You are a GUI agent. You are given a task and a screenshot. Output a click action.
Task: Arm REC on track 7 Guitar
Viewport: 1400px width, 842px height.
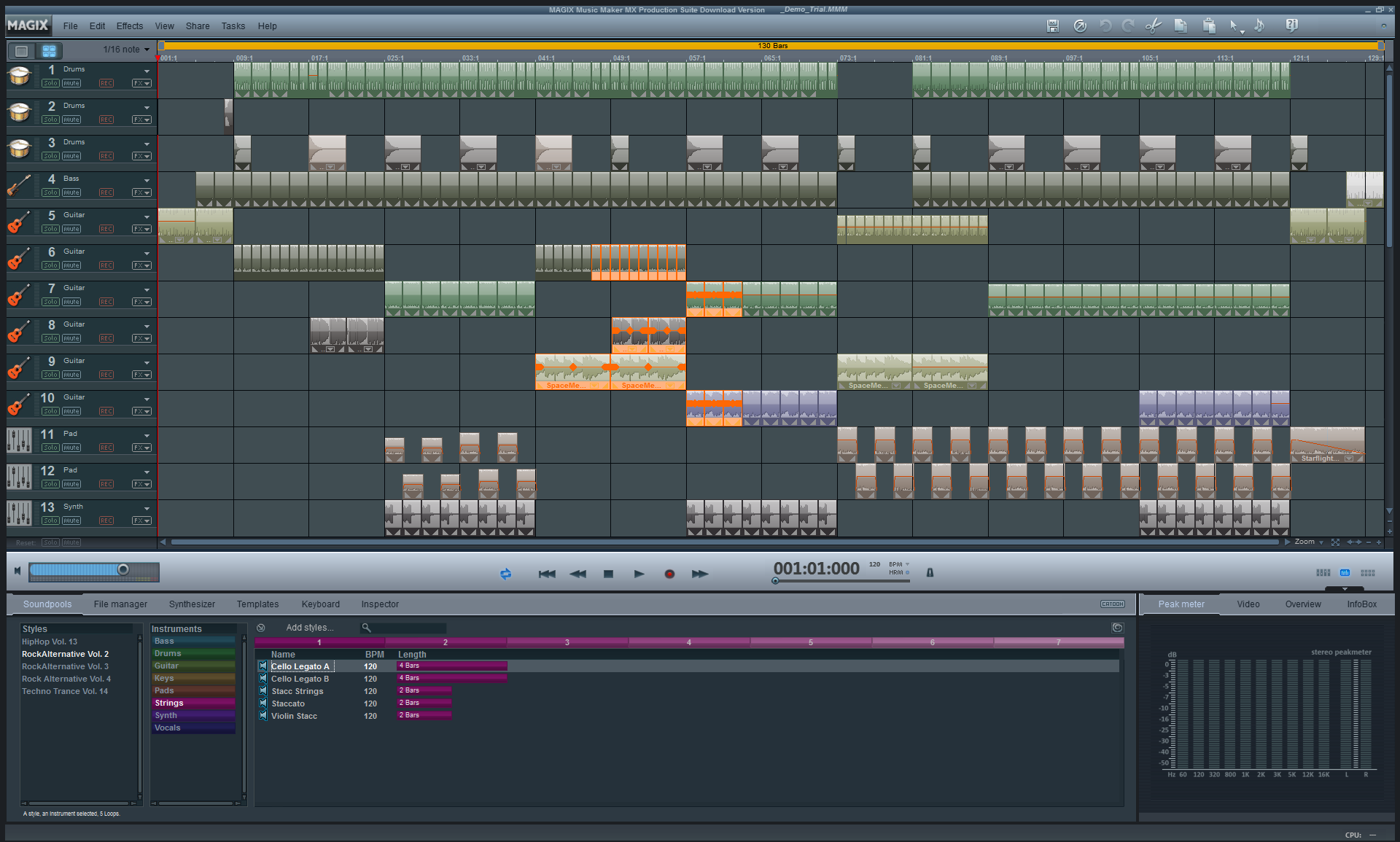(x=106, y=302)
